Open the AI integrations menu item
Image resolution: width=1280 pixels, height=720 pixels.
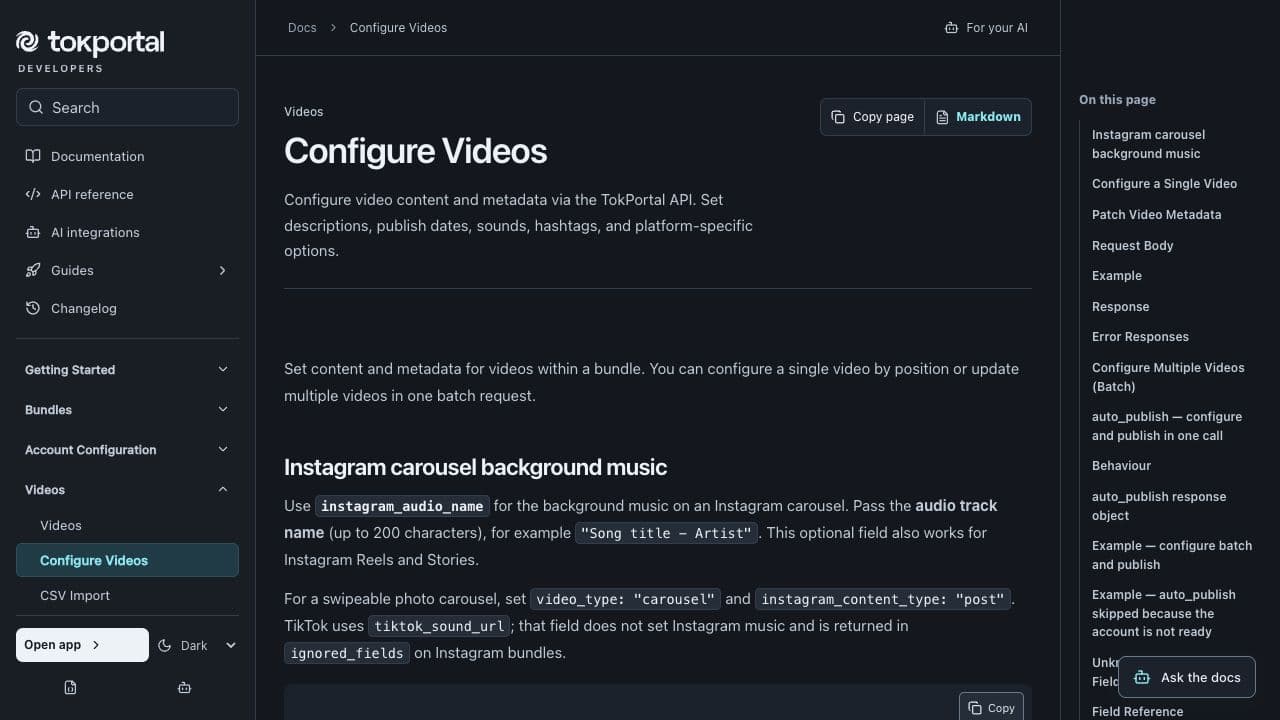pyautogui.click(x=127, y=232)
